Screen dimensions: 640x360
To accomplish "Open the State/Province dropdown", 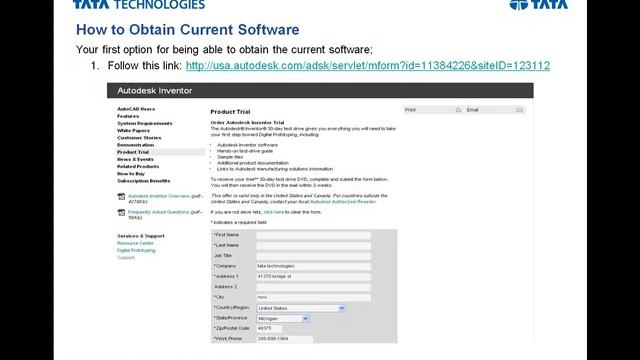I will coord(282,318).
